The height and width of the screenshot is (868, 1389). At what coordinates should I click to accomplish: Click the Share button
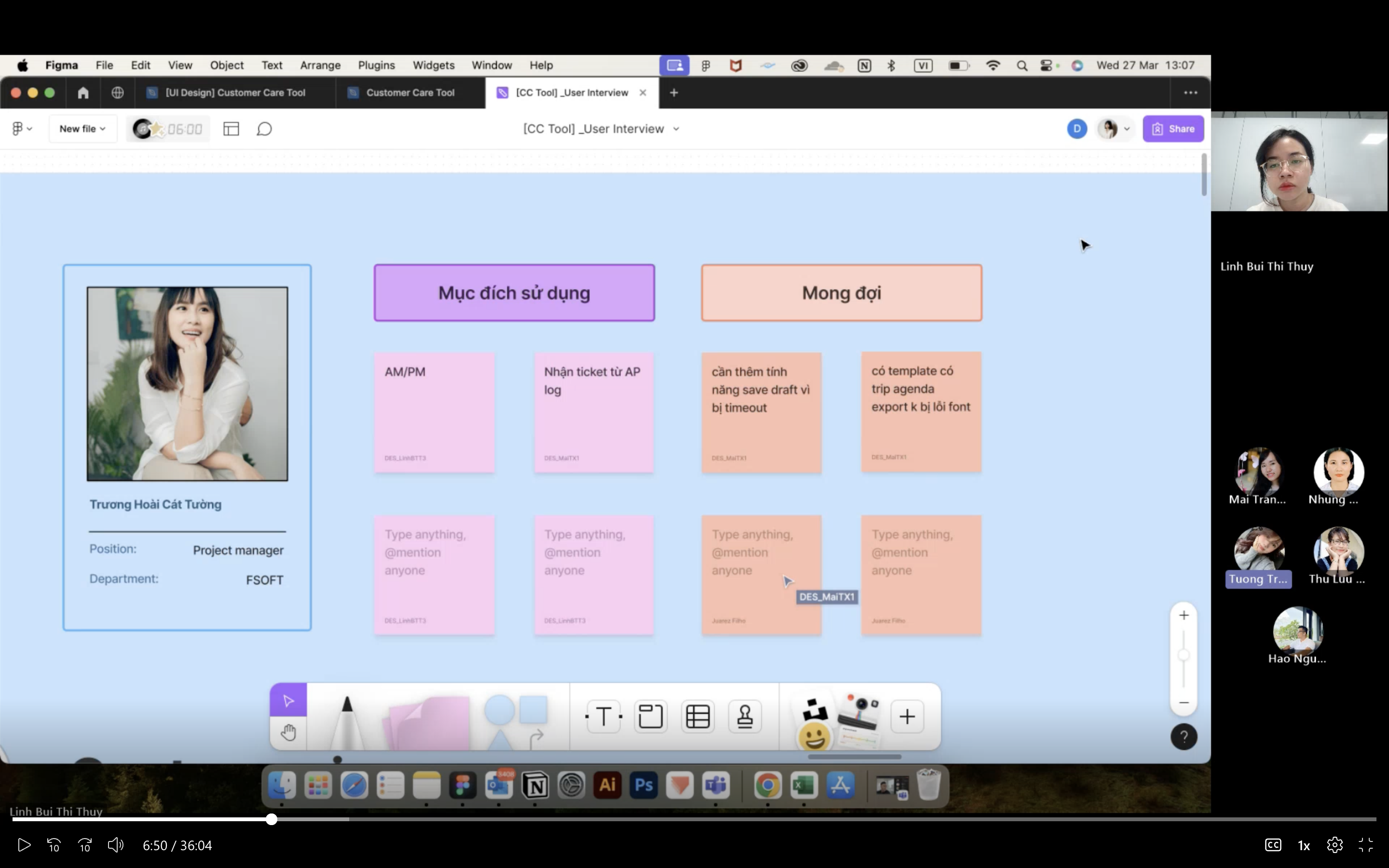[1172, 129]
